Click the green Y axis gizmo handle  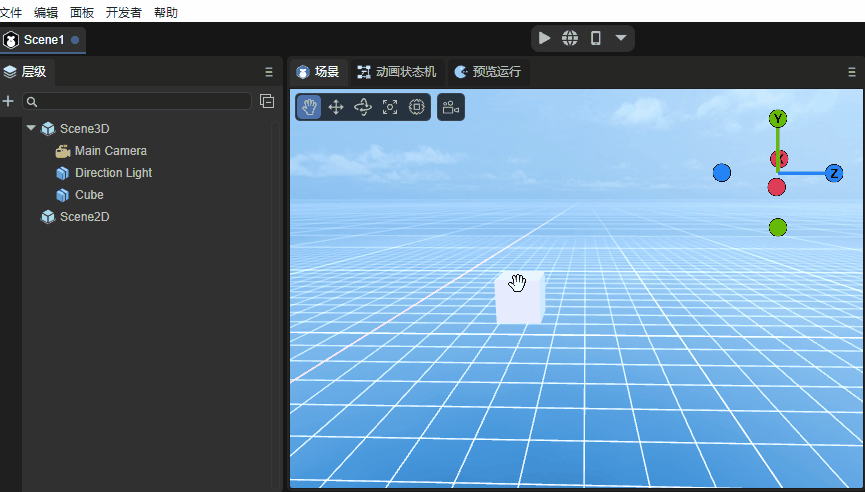pyautogui.click(x=778, y=118)
